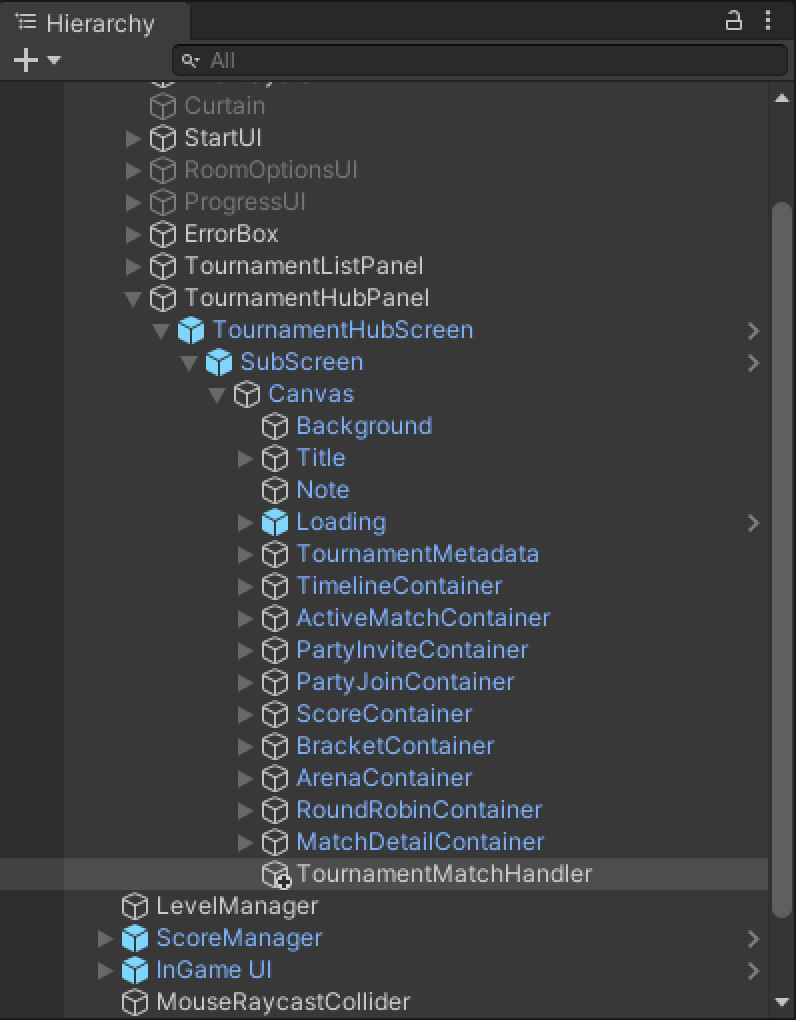Open TournamentHubScreen prefab via right chevron
The width and height of the screenshot is (796, 1020).
click(x=753, y=330)
